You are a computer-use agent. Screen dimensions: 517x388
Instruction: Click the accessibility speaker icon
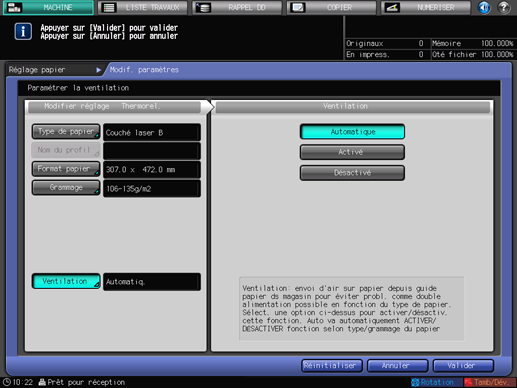coord(484,7)
